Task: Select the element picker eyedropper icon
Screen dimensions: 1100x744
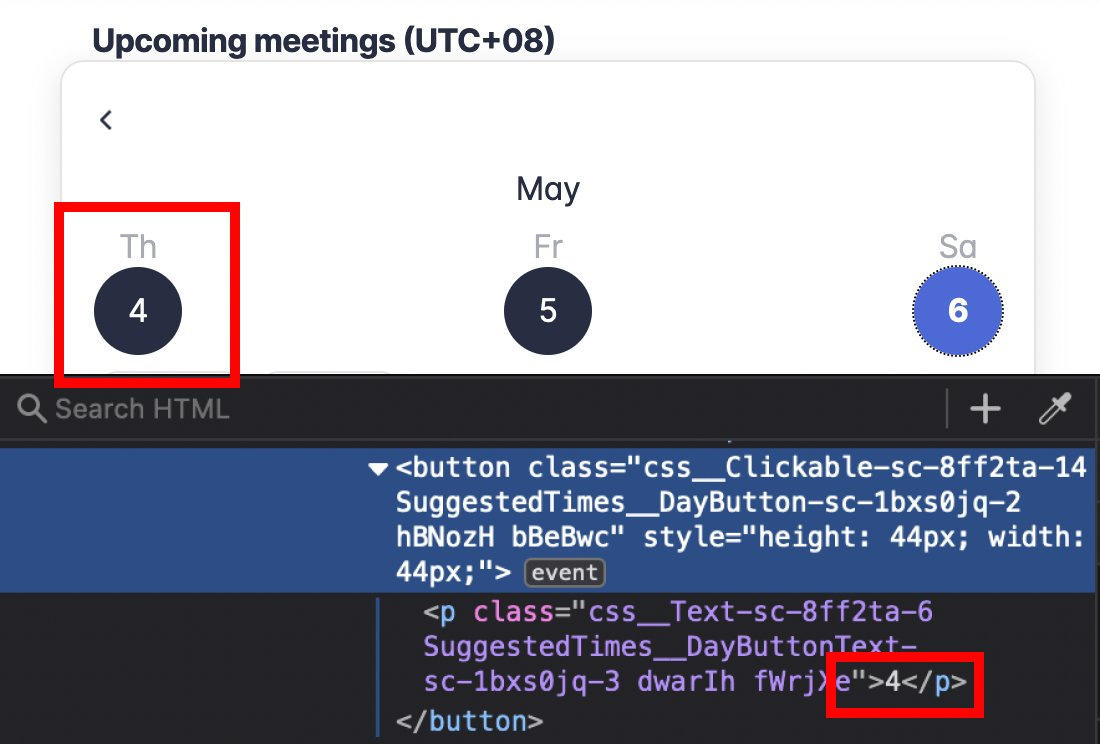Action: pyautogui.click(x=1056, y=408)
